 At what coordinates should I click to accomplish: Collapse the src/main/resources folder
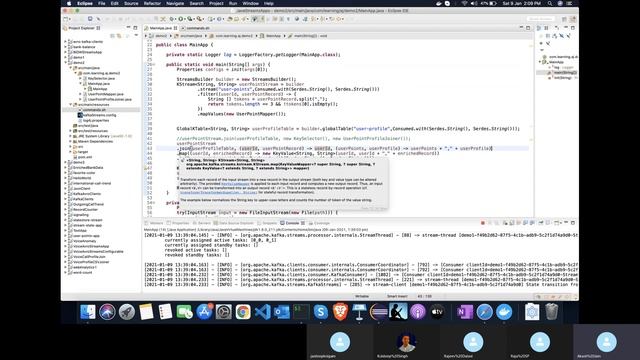(x=70, y=104)
